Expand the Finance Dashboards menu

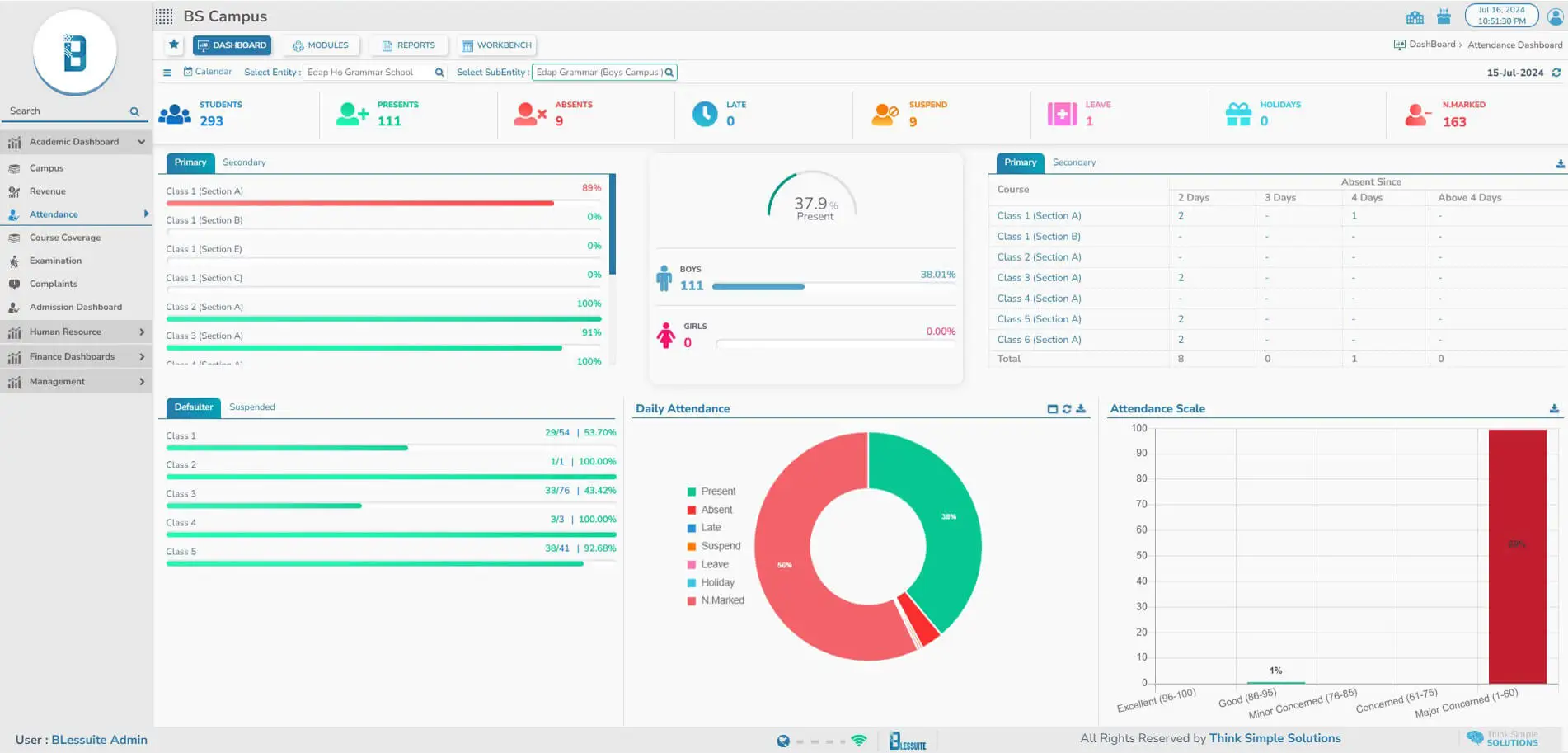click(76, 357)
